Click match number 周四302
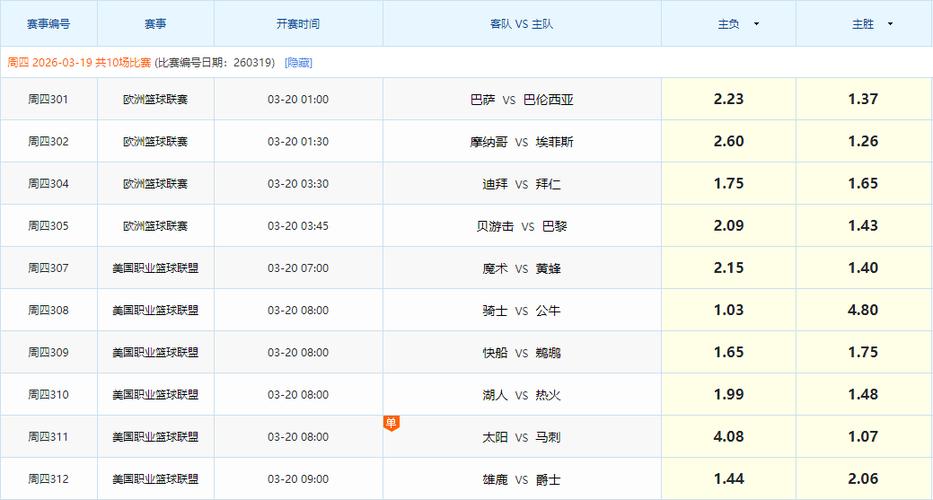 (49, 142)
